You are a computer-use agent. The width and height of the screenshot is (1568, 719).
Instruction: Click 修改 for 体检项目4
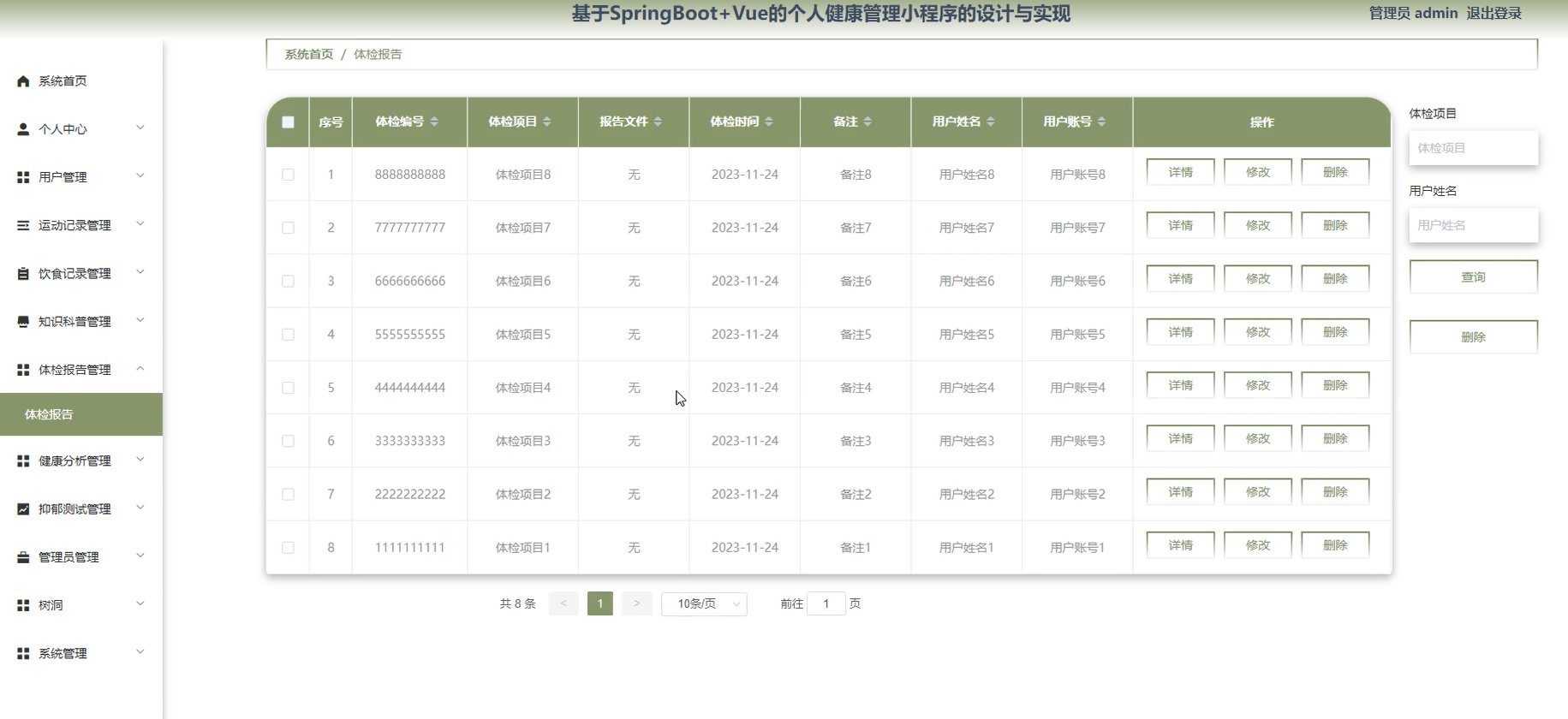pos(1258,385)
